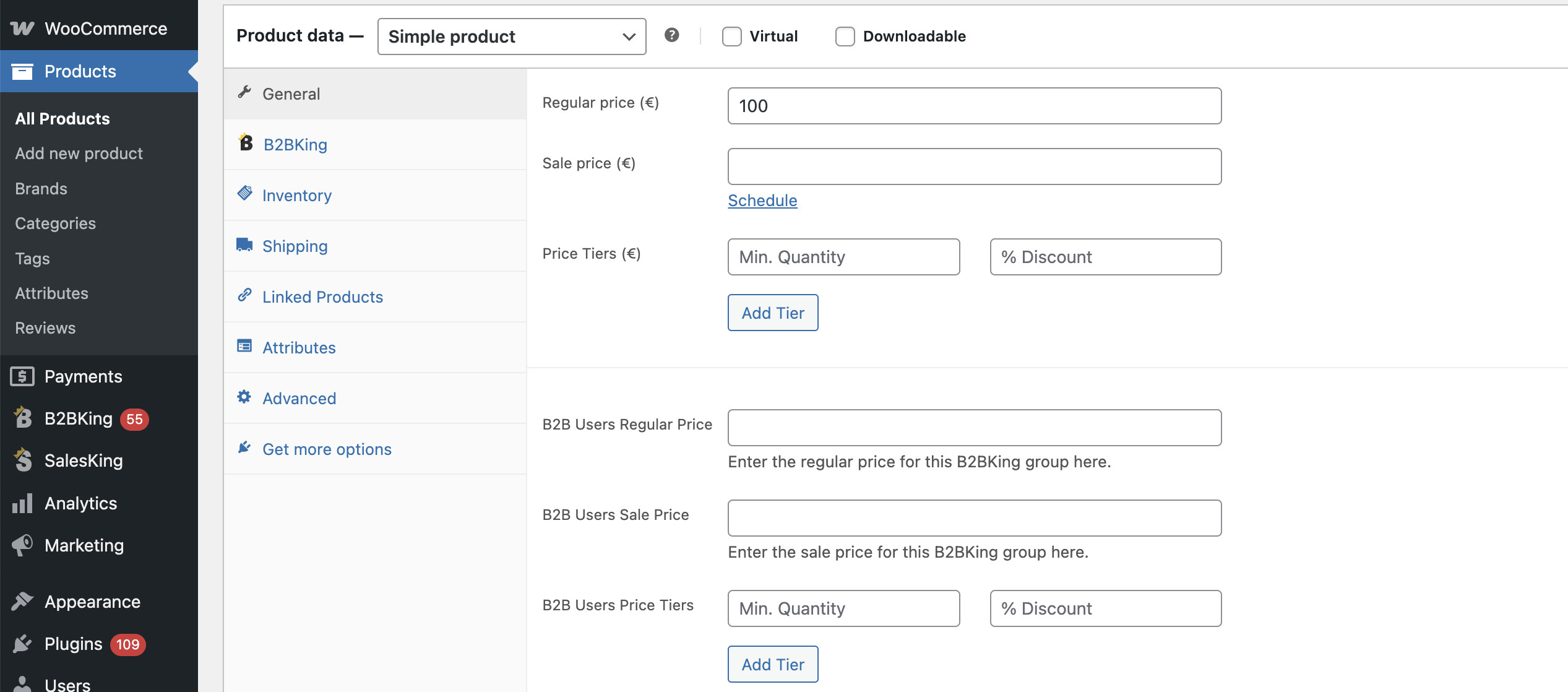The height and width of the screenshot is (692, 1568).
Task: Click the Advanced gear icon
Action: (244, 396)
